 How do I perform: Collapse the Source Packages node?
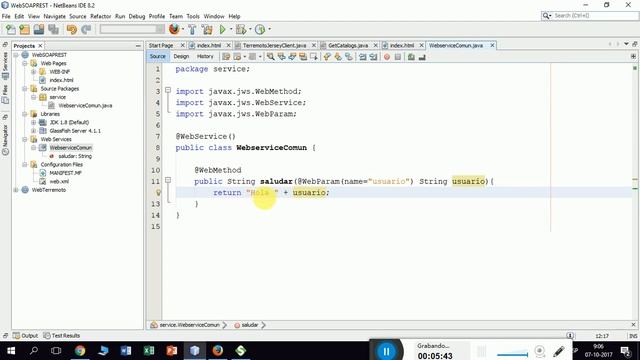click(x=25, y=89)
